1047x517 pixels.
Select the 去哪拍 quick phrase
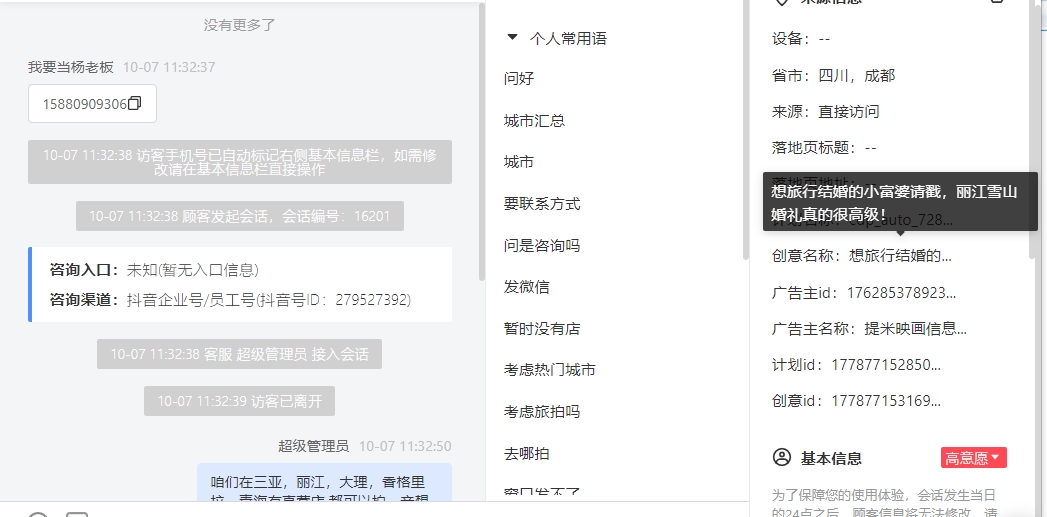pos(526,454)
